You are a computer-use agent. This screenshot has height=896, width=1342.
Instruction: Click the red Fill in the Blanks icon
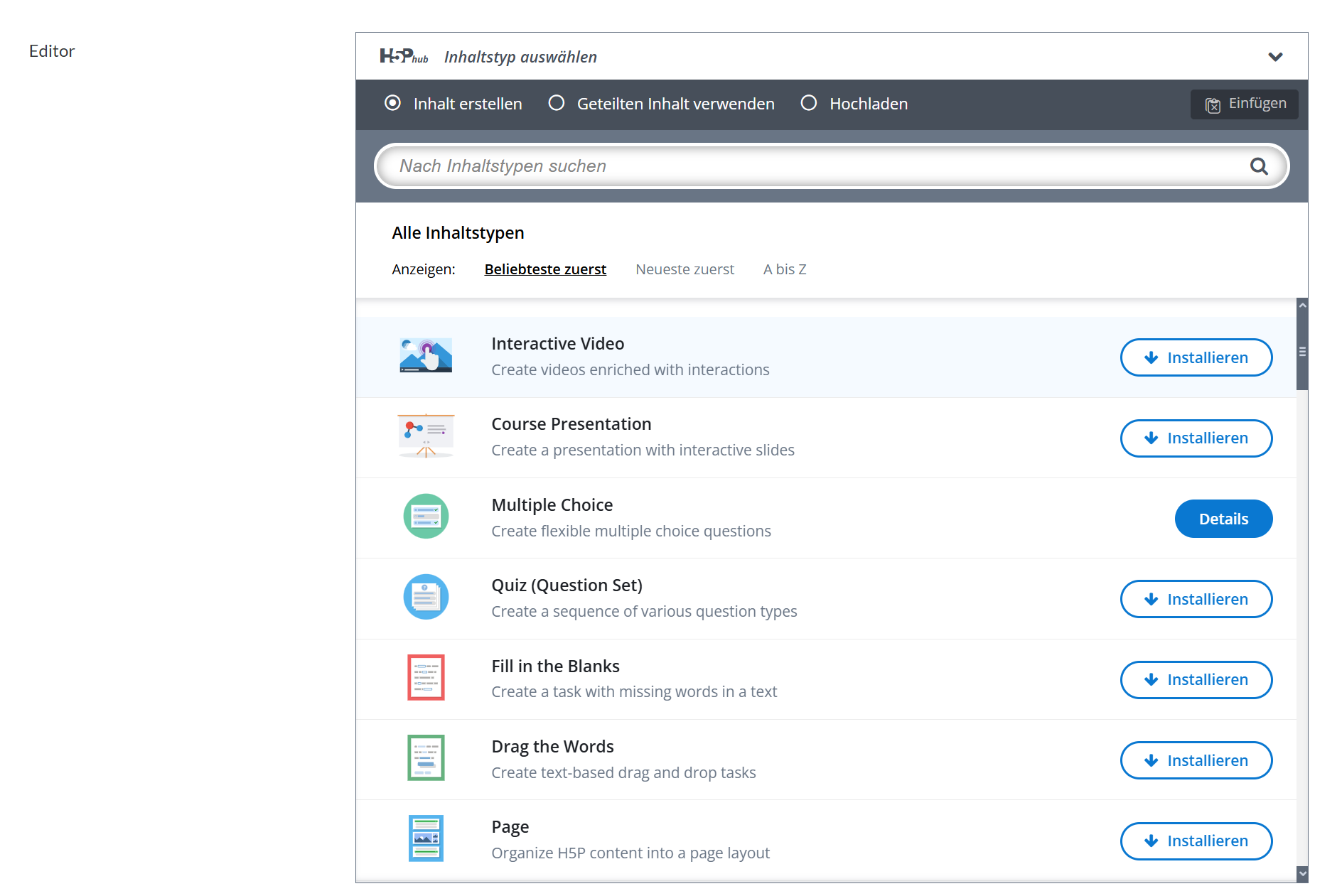[x=426, y=678]
